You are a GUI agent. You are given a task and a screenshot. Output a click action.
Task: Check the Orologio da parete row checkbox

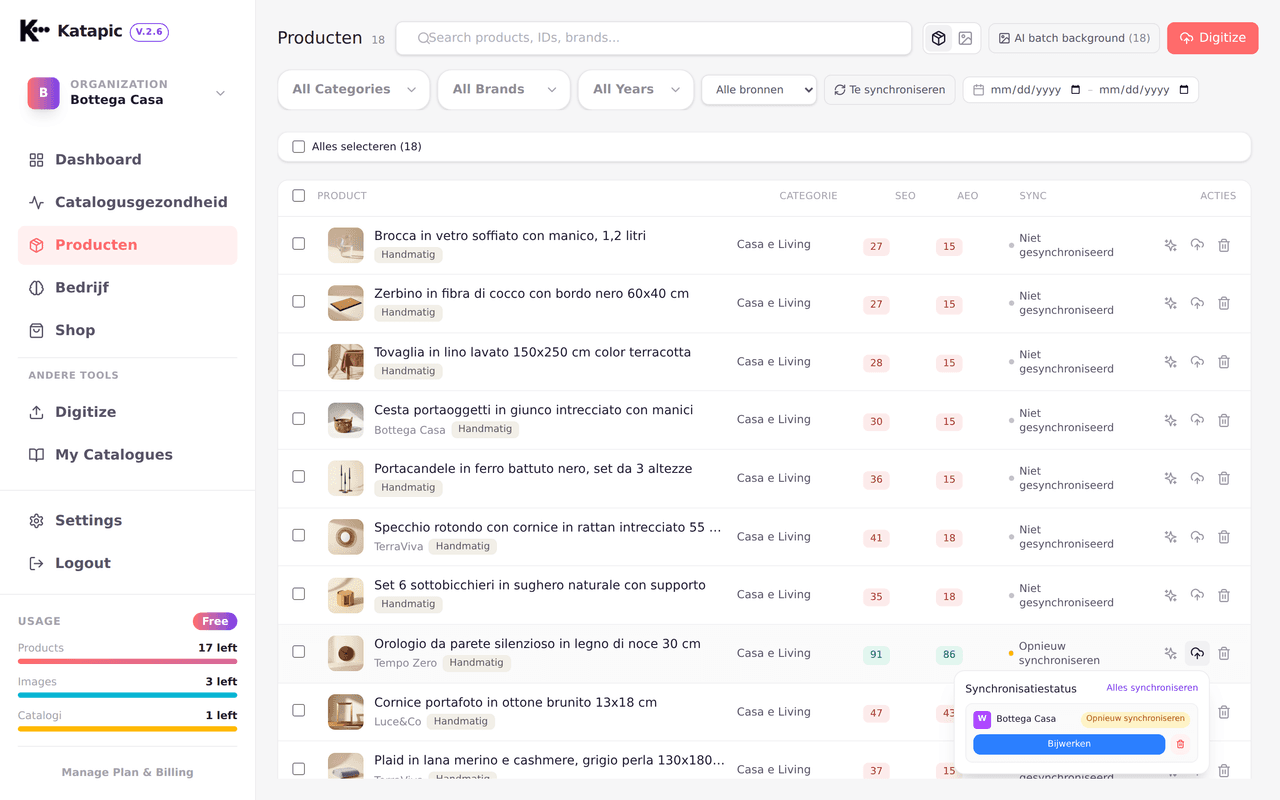298,652
